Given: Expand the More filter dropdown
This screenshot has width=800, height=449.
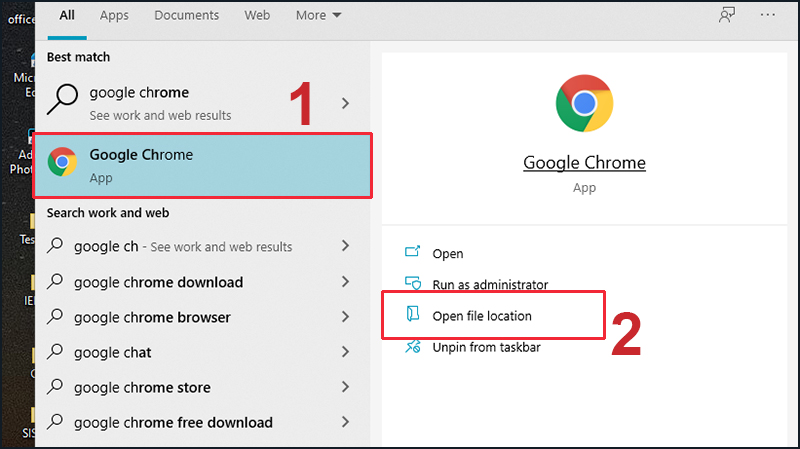Looking at the screenshot, I should tap(318, 16).
